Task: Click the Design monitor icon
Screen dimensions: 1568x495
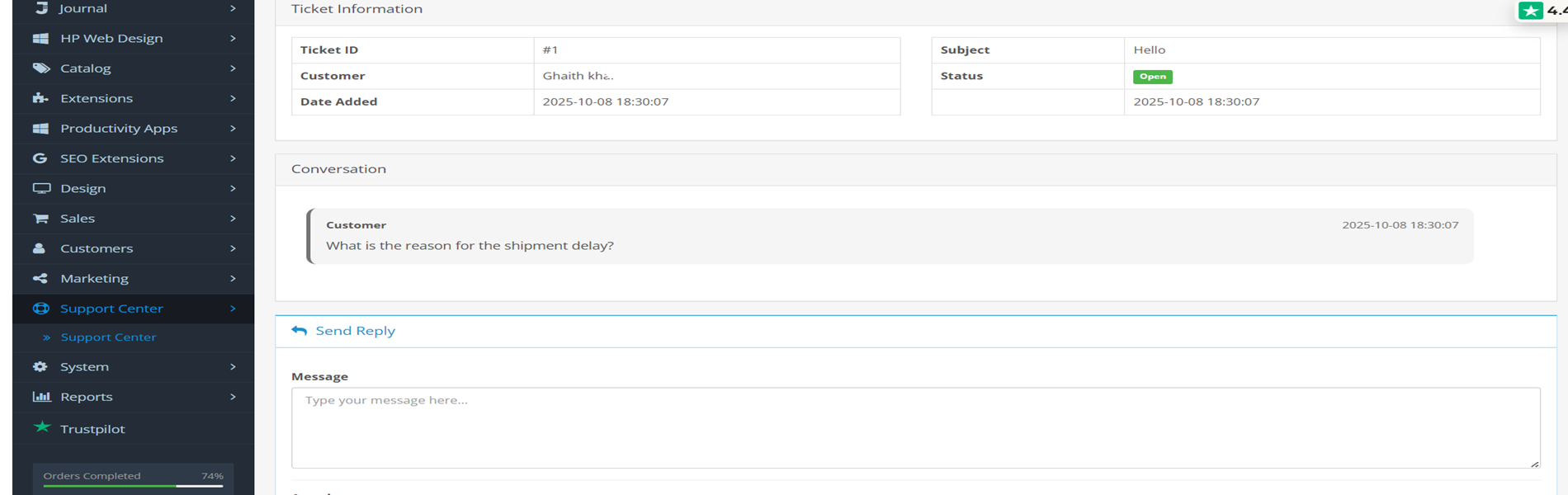Action: click(x=41, y=188)
